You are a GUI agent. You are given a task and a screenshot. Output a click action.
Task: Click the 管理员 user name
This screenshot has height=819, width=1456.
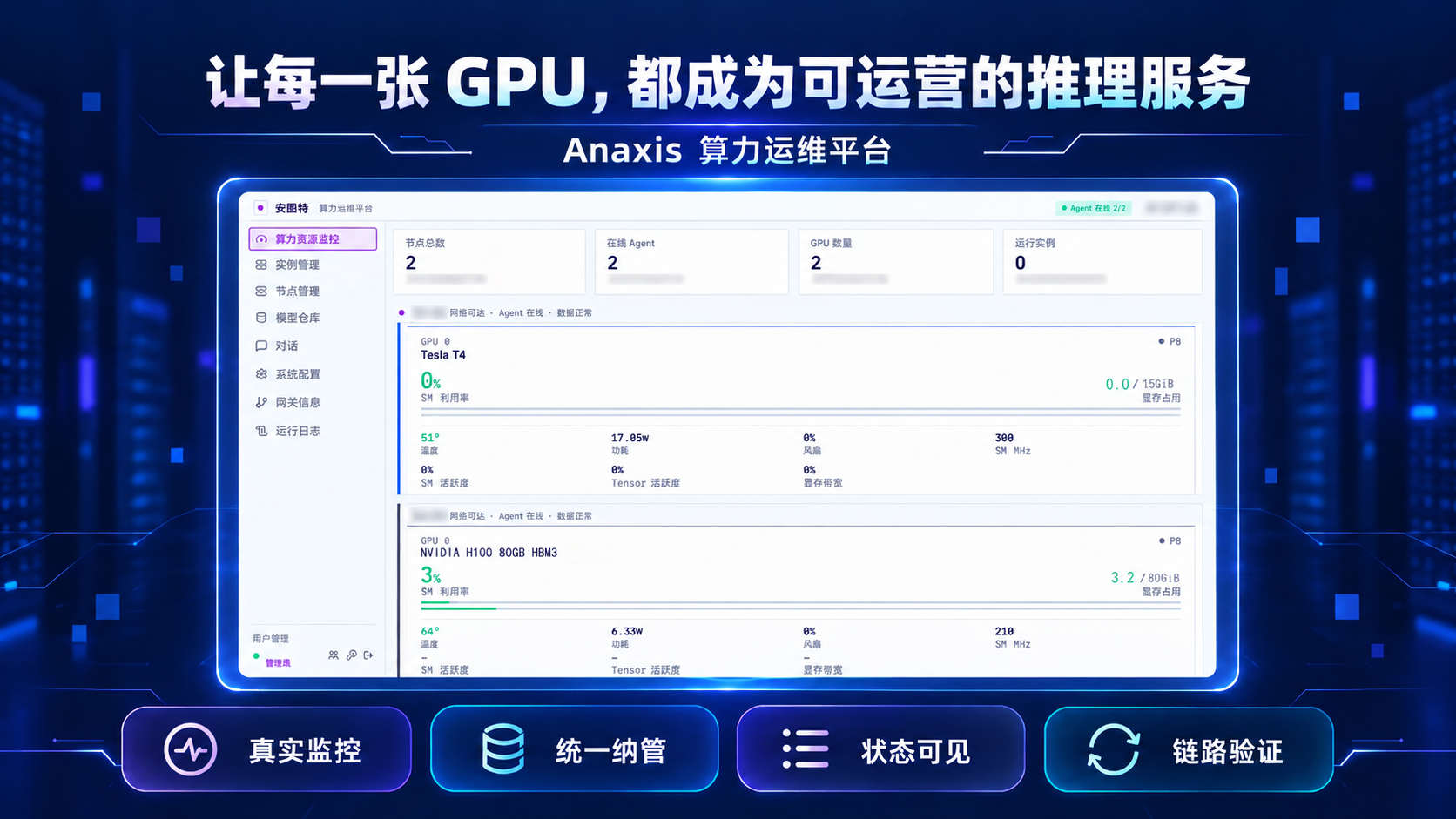(x=278, y=663)
